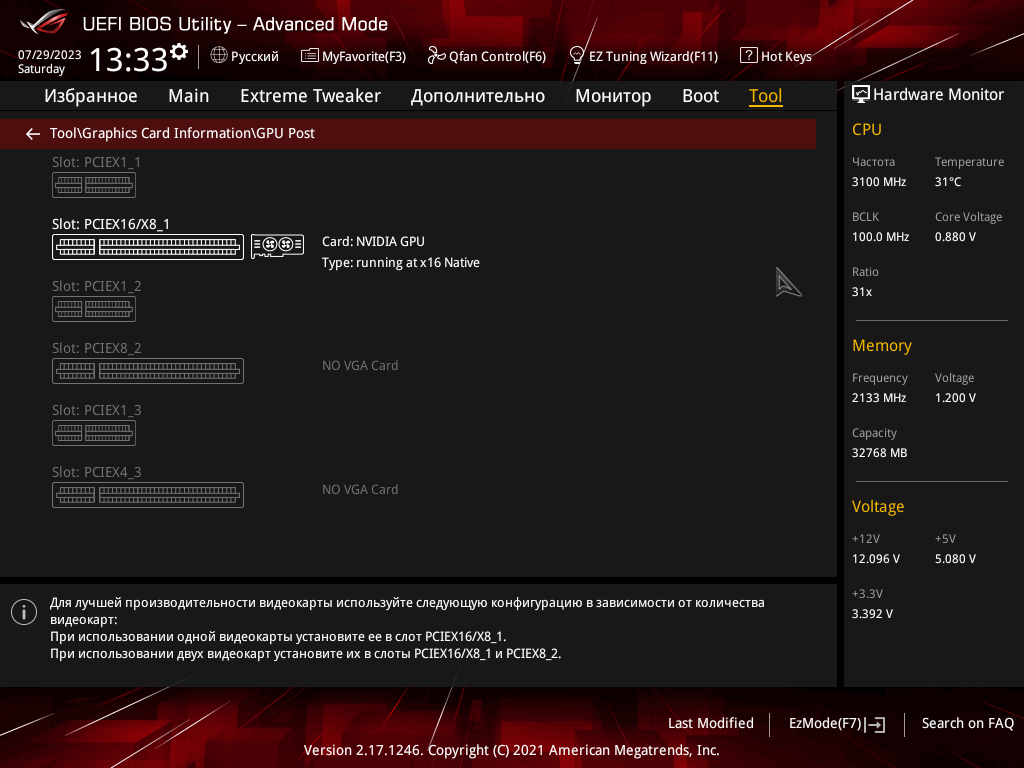Click the 'Card: NVIDIA GPU' text
The image size is (1024, 768).
point(373,242)
